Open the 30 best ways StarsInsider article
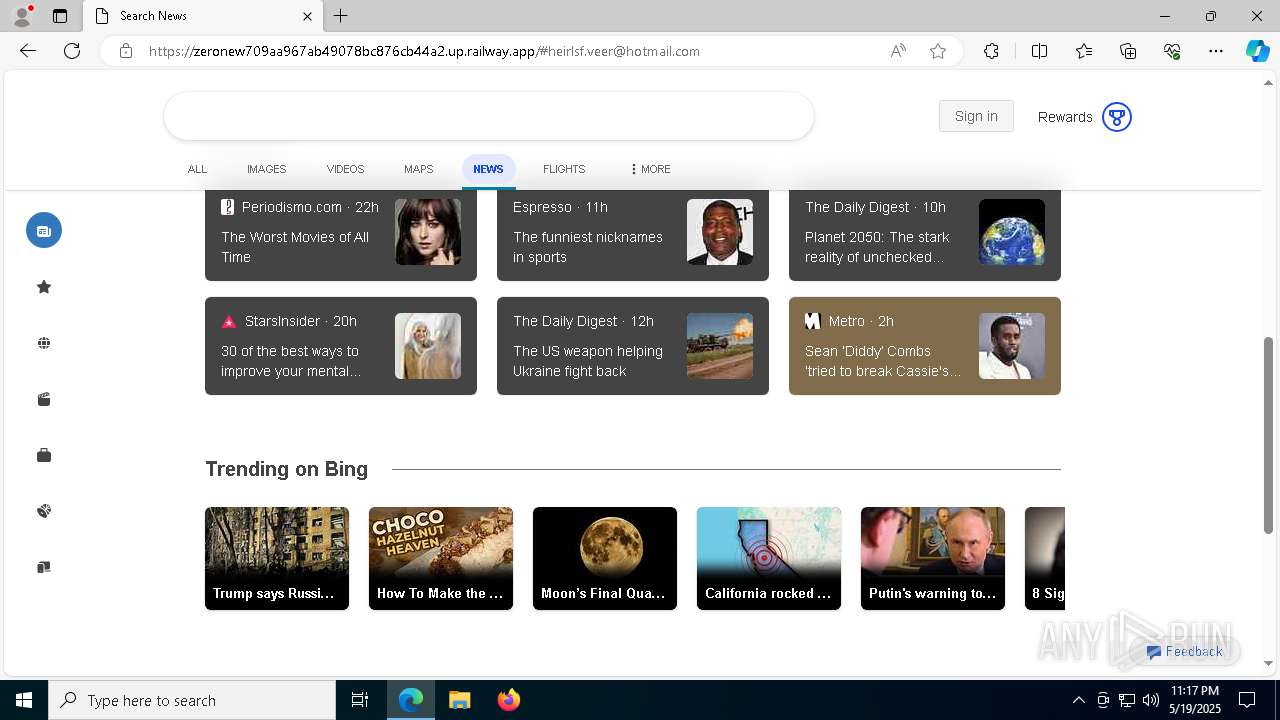 coord(341,346)
